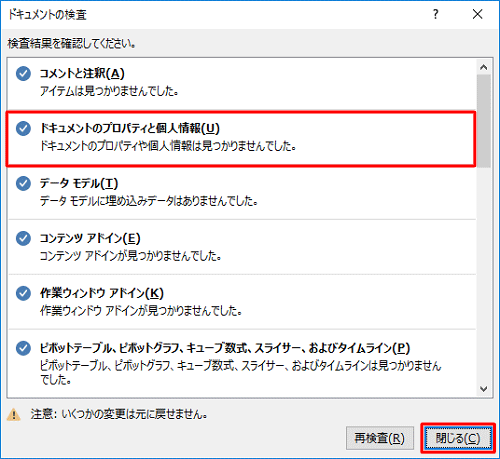Click the 再検査(R) button

380,438
